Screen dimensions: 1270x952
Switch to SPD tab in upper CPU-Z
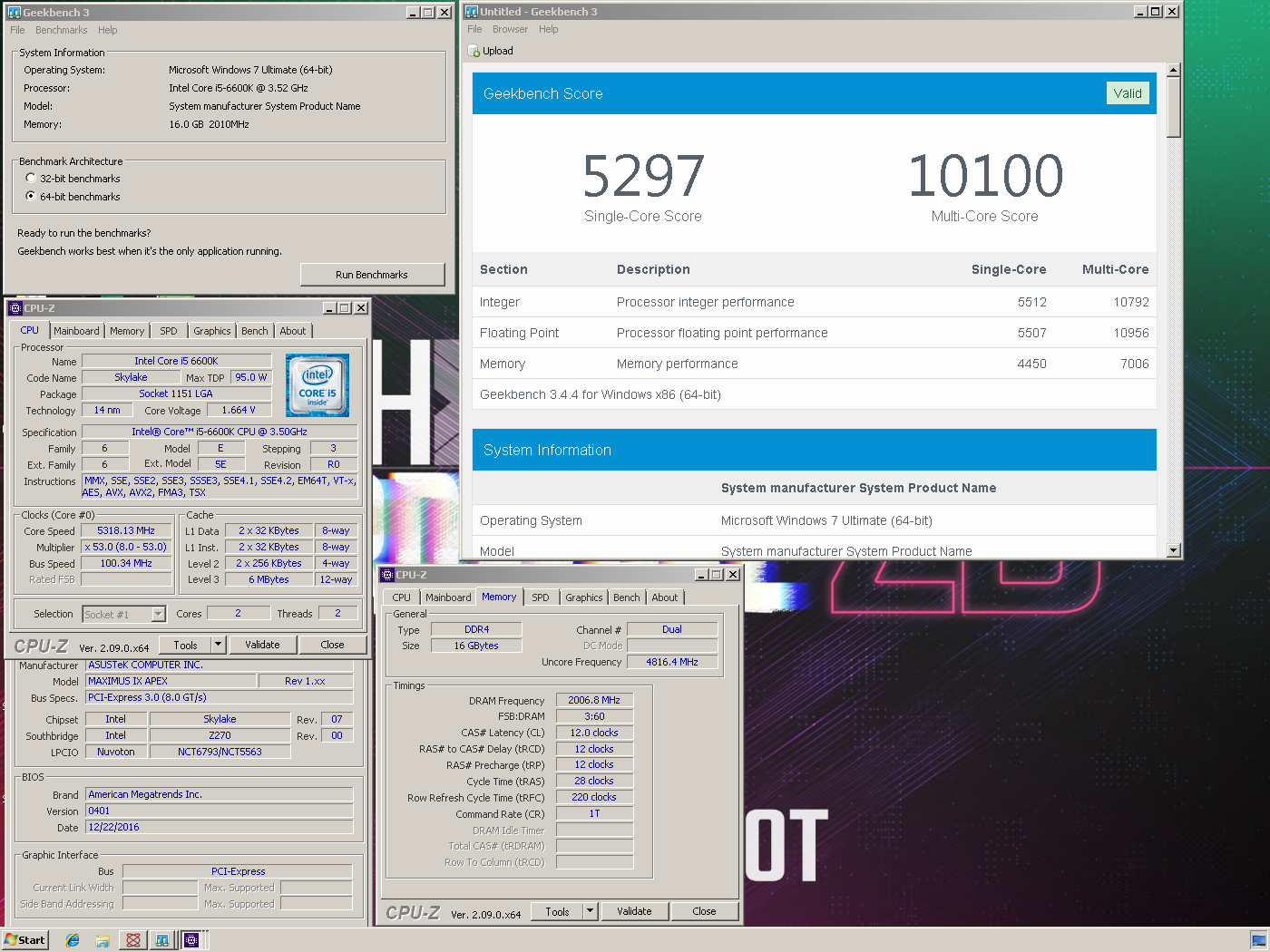pyautogui.click(x=169, y=331)
